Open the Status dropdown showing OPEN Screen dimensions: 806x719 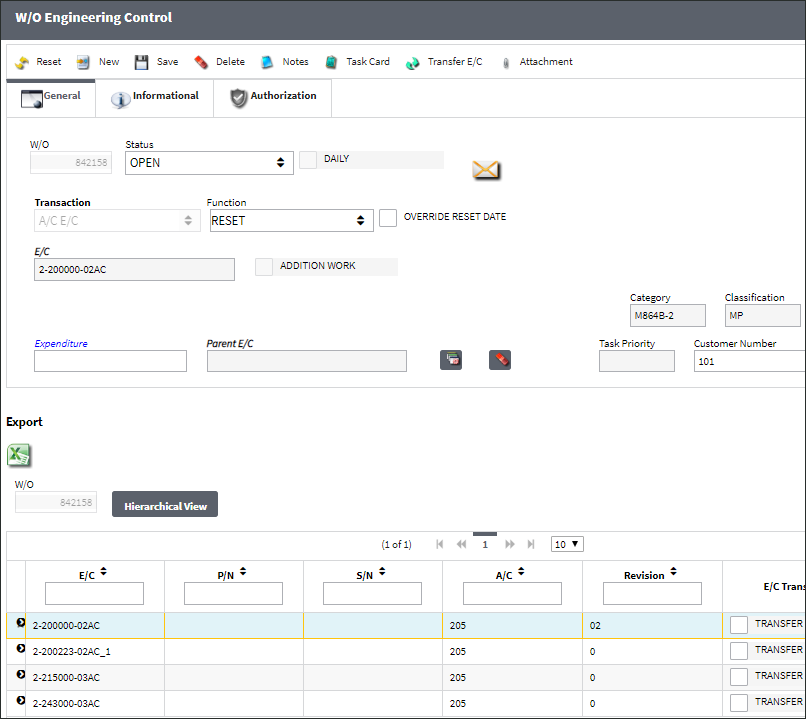point(209,163)
